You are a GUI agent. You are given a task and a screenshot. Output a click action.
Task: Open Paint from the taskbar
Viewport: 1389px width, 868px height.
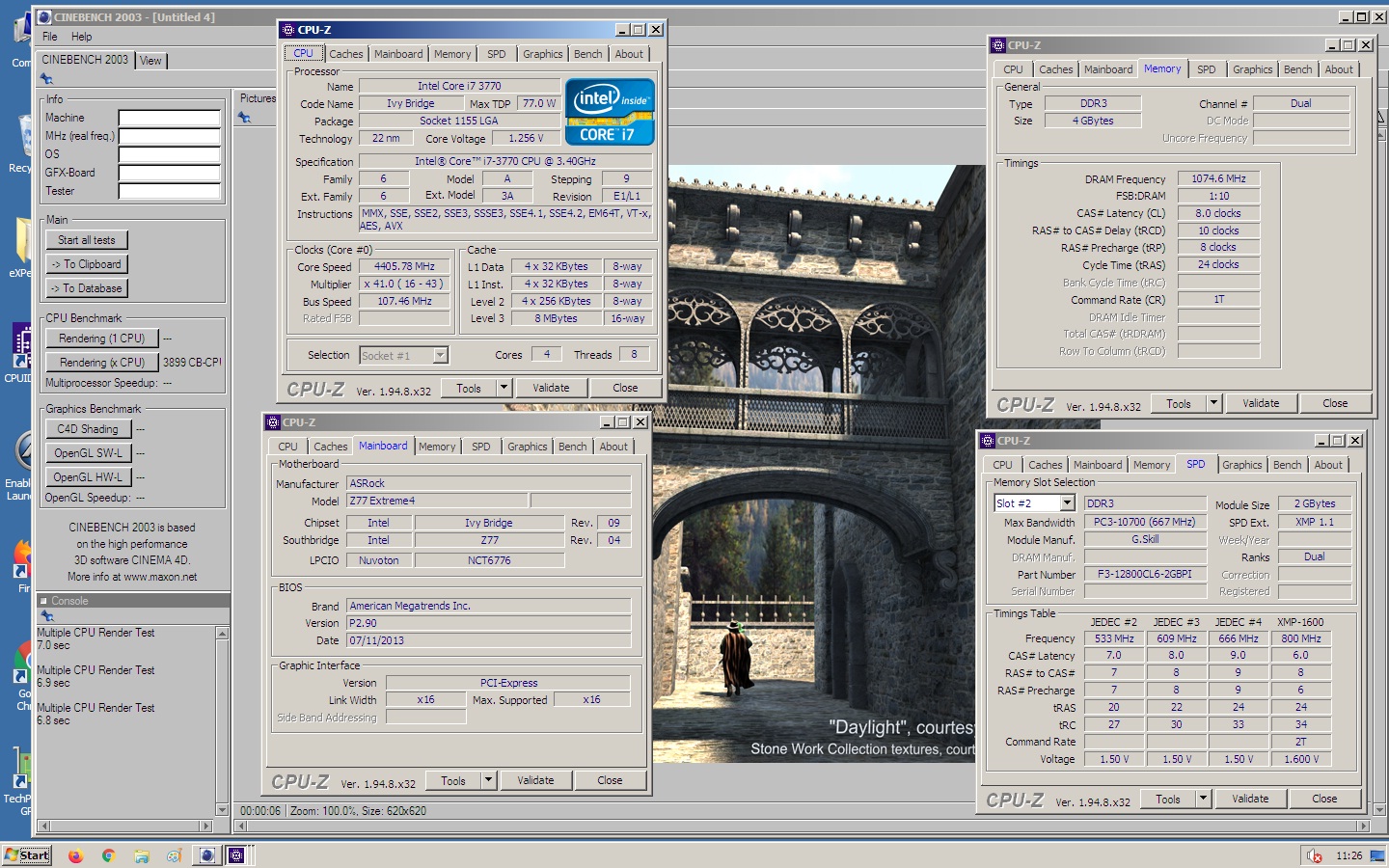[x=174, y=855]
